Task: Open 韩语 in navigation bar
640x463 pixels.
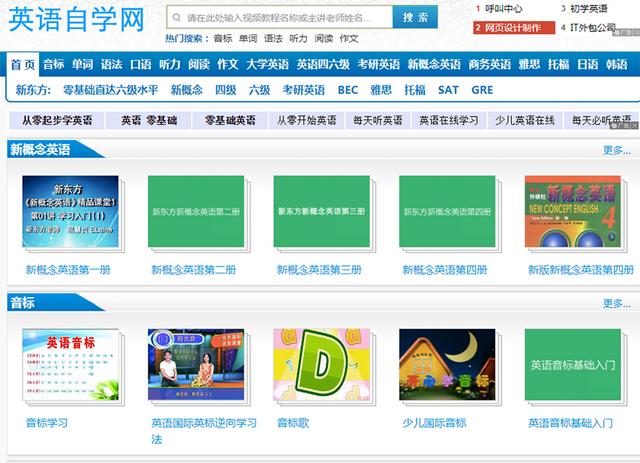Action: [x=616, y=65]
